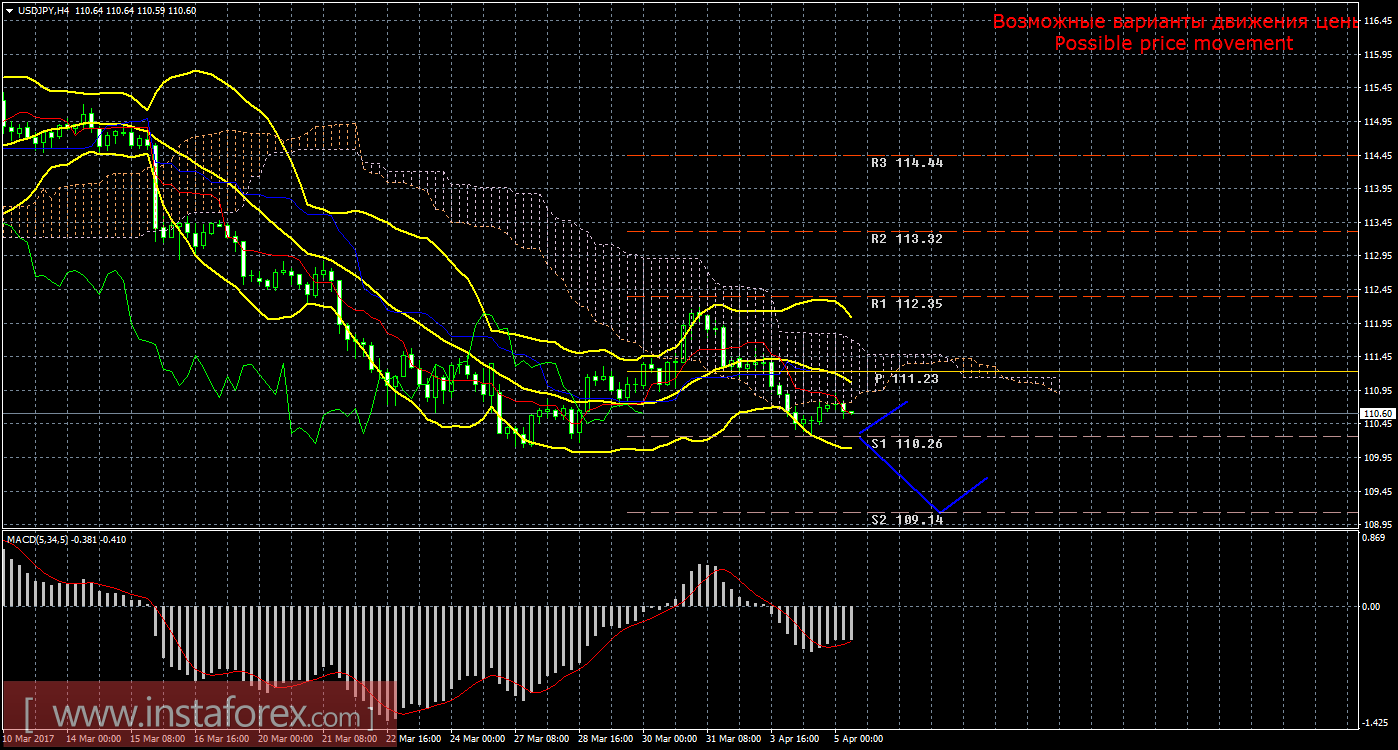
Task: Click the S2 109.14 support label
Action: 906,520
